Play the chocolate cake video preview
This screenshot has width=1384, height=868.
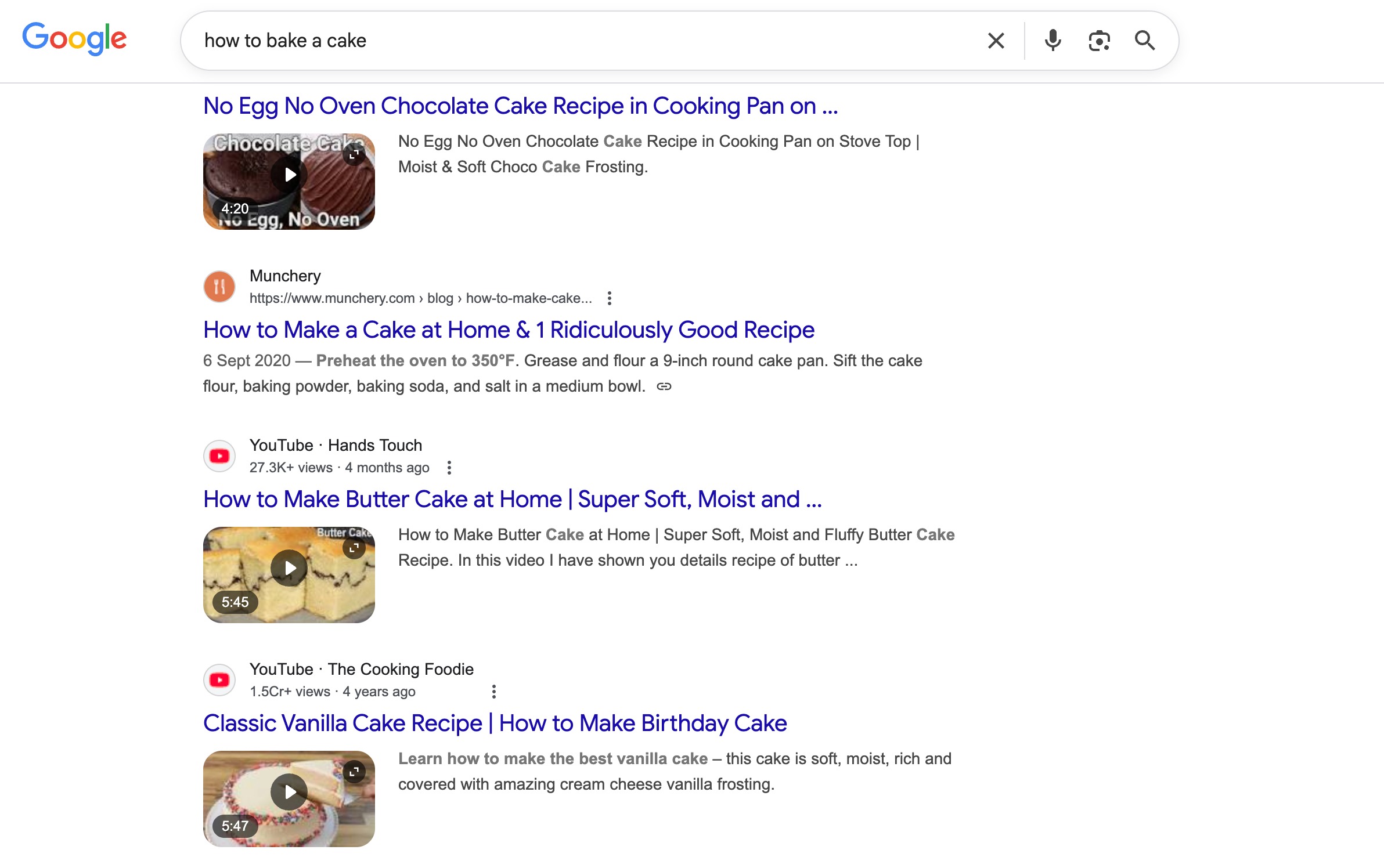click(289, 173)
